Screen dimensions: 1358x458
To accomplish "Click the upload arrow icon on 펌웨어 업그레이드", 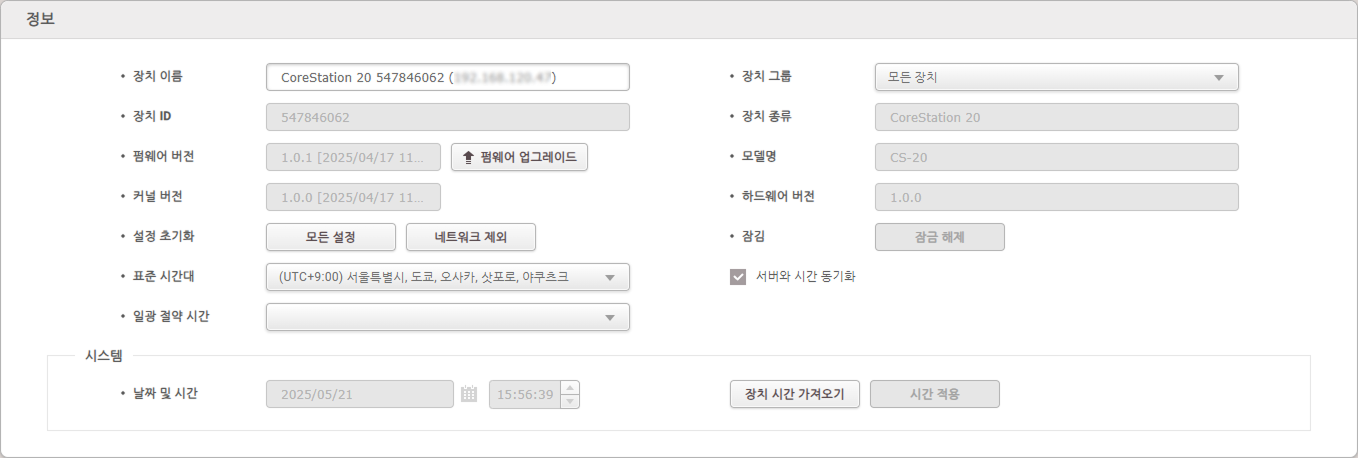I will click(468, 157).
